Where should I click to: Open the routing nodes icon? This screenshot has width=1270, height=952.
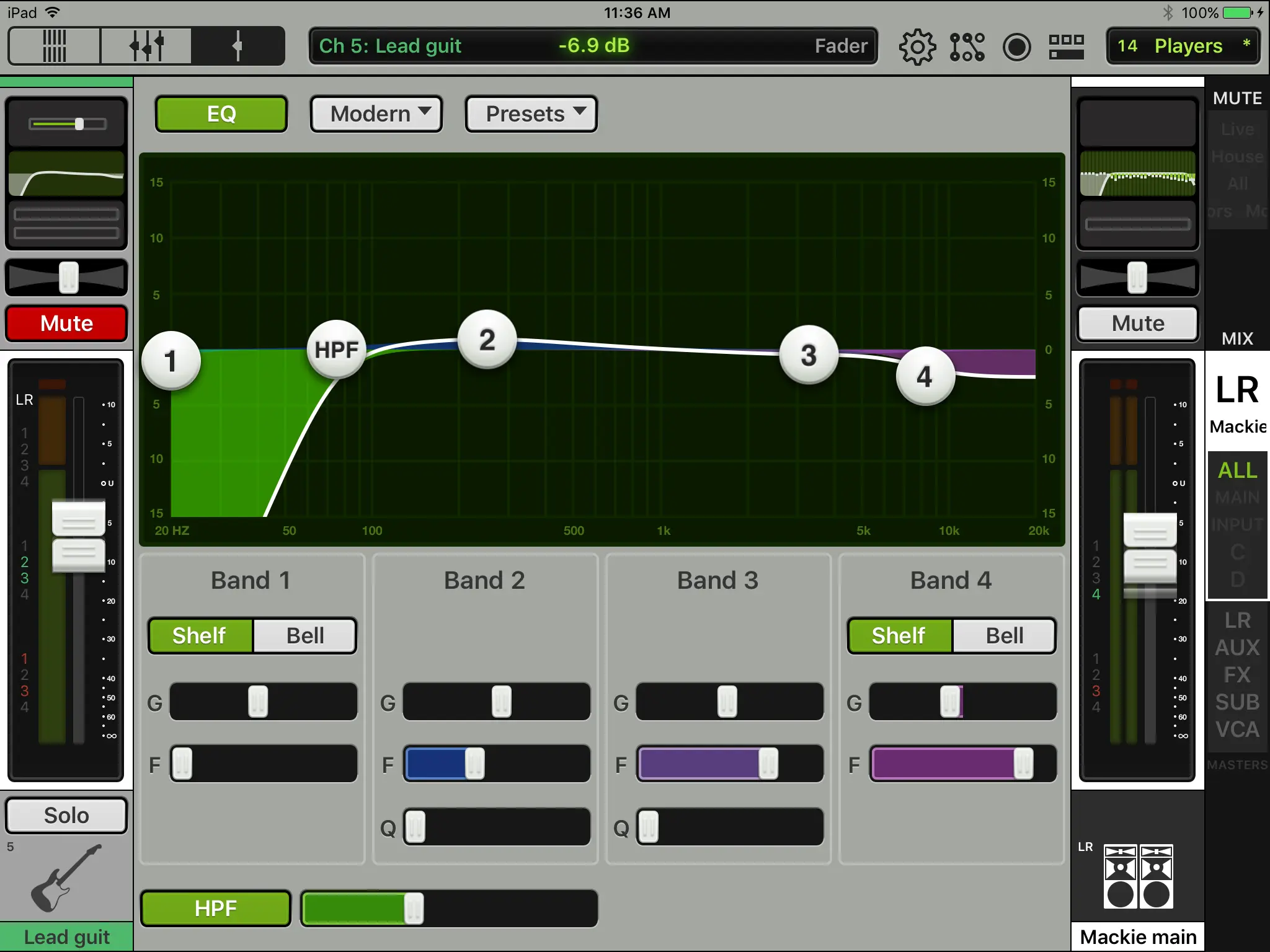click(x=967, y=46)
